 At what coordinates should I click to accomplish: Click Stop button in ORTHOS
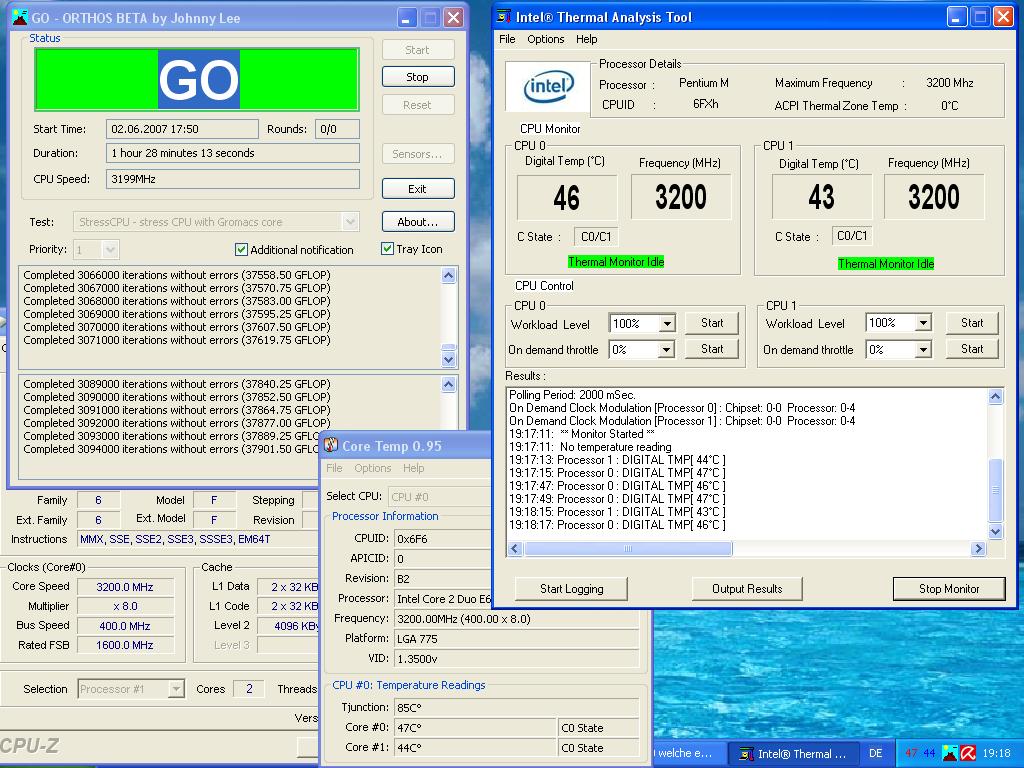point(417,77)
